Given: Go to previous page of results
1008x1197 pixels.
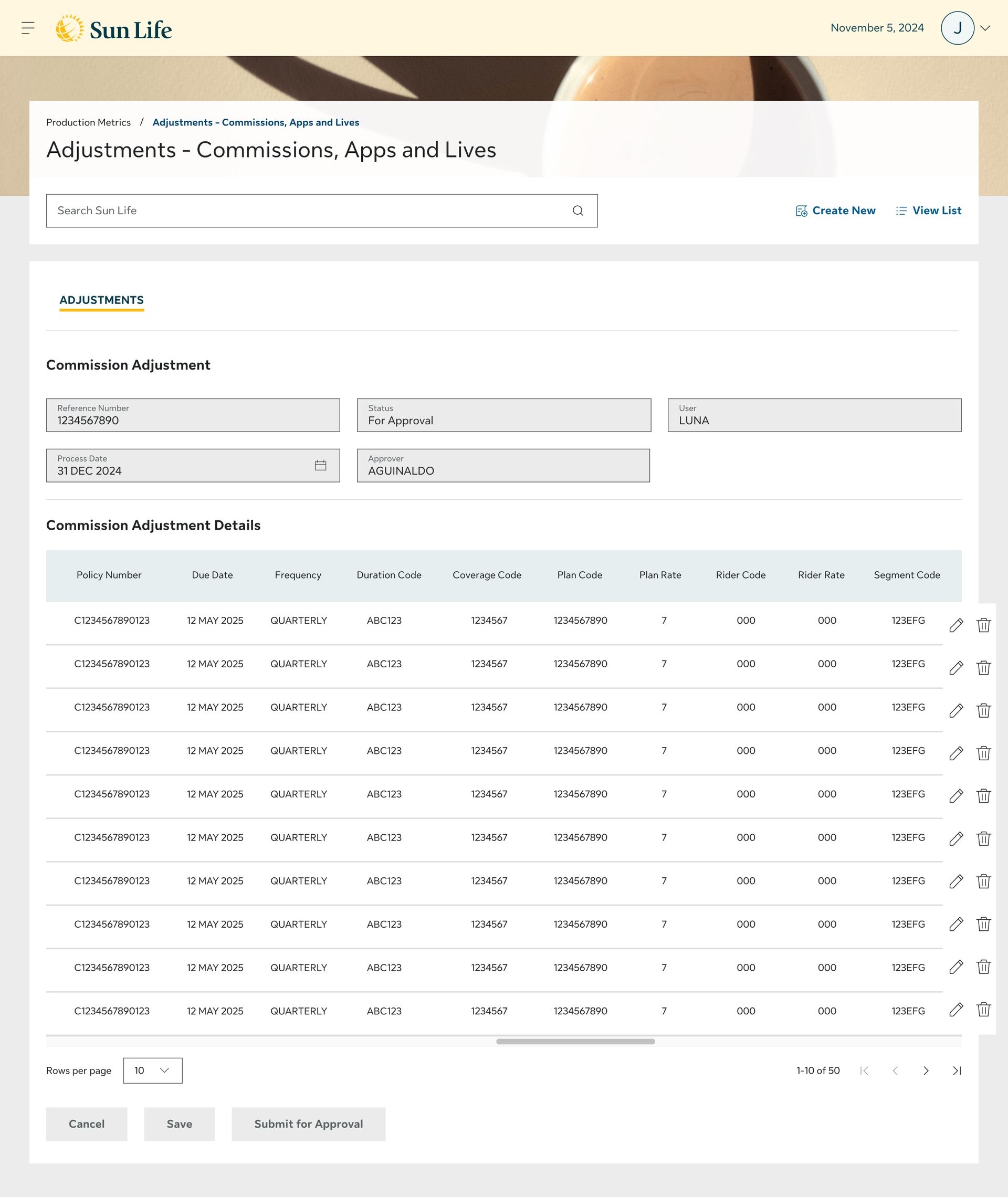Looking at the screenshot, I should tap(895, 1070).
